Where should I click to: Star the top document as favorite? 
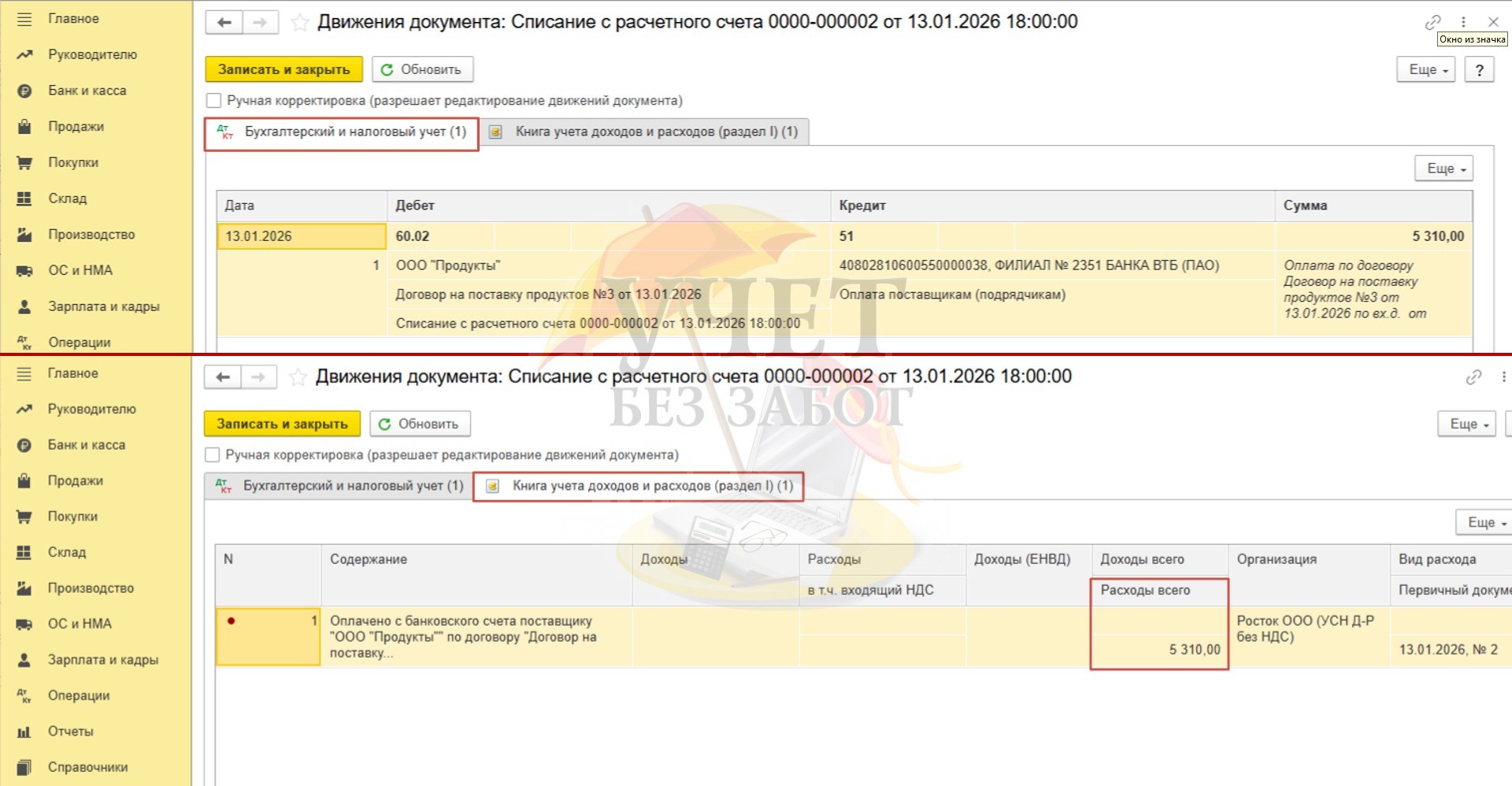tap(299, 23)
